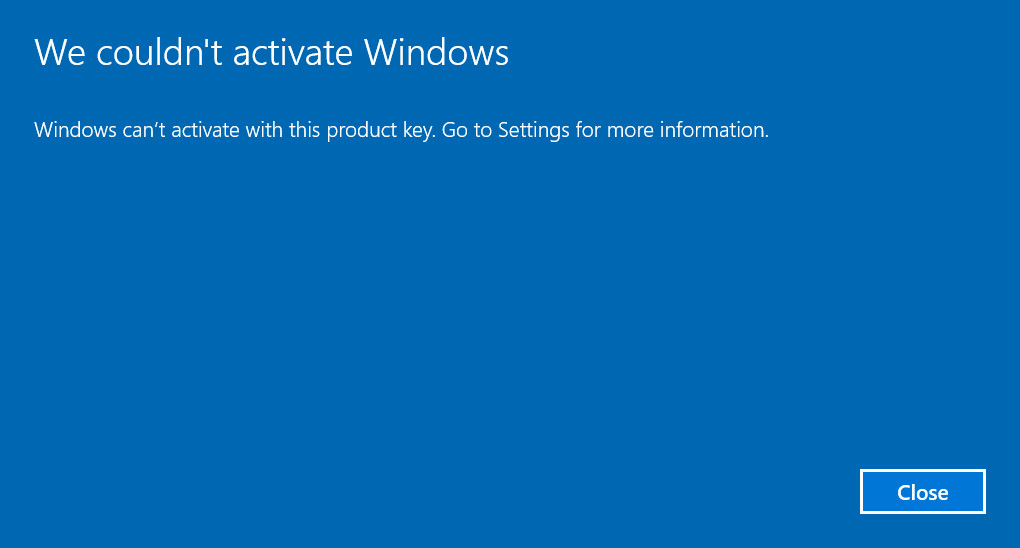1020x548 pixels.
Task: Click the word "with" in the message
Action: click(262, 130)
